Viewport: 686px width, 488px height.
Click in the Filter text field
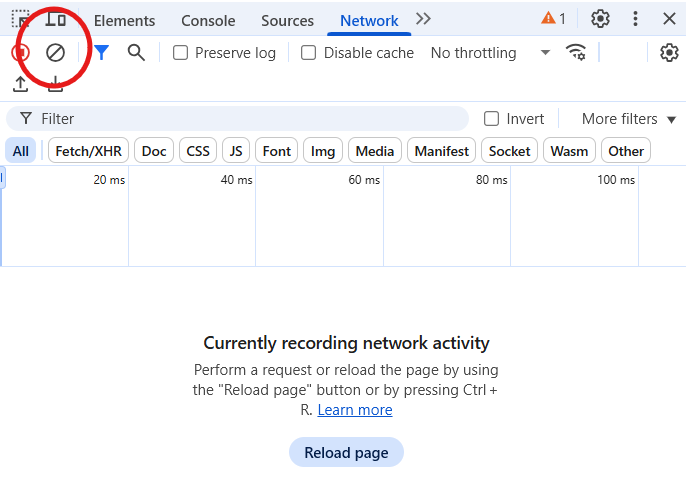pyautogui.click(x=250, y=119)
